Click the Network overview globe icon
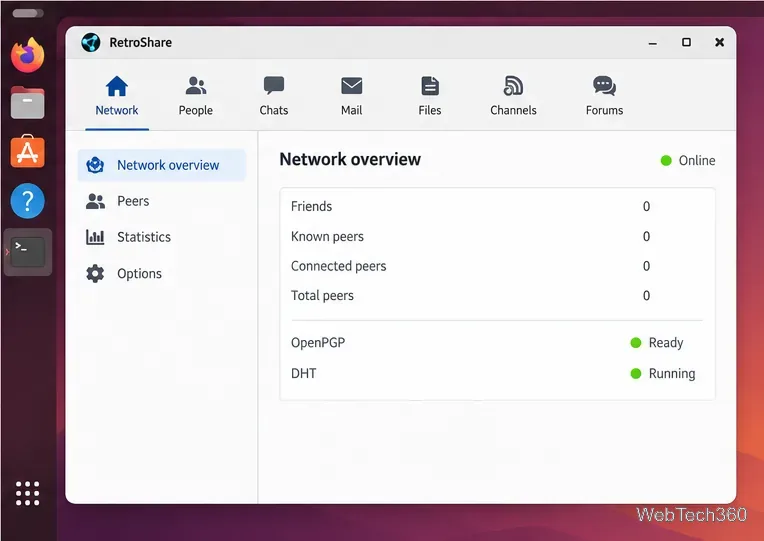Screen dimensions: 764x541 point(95,165)
